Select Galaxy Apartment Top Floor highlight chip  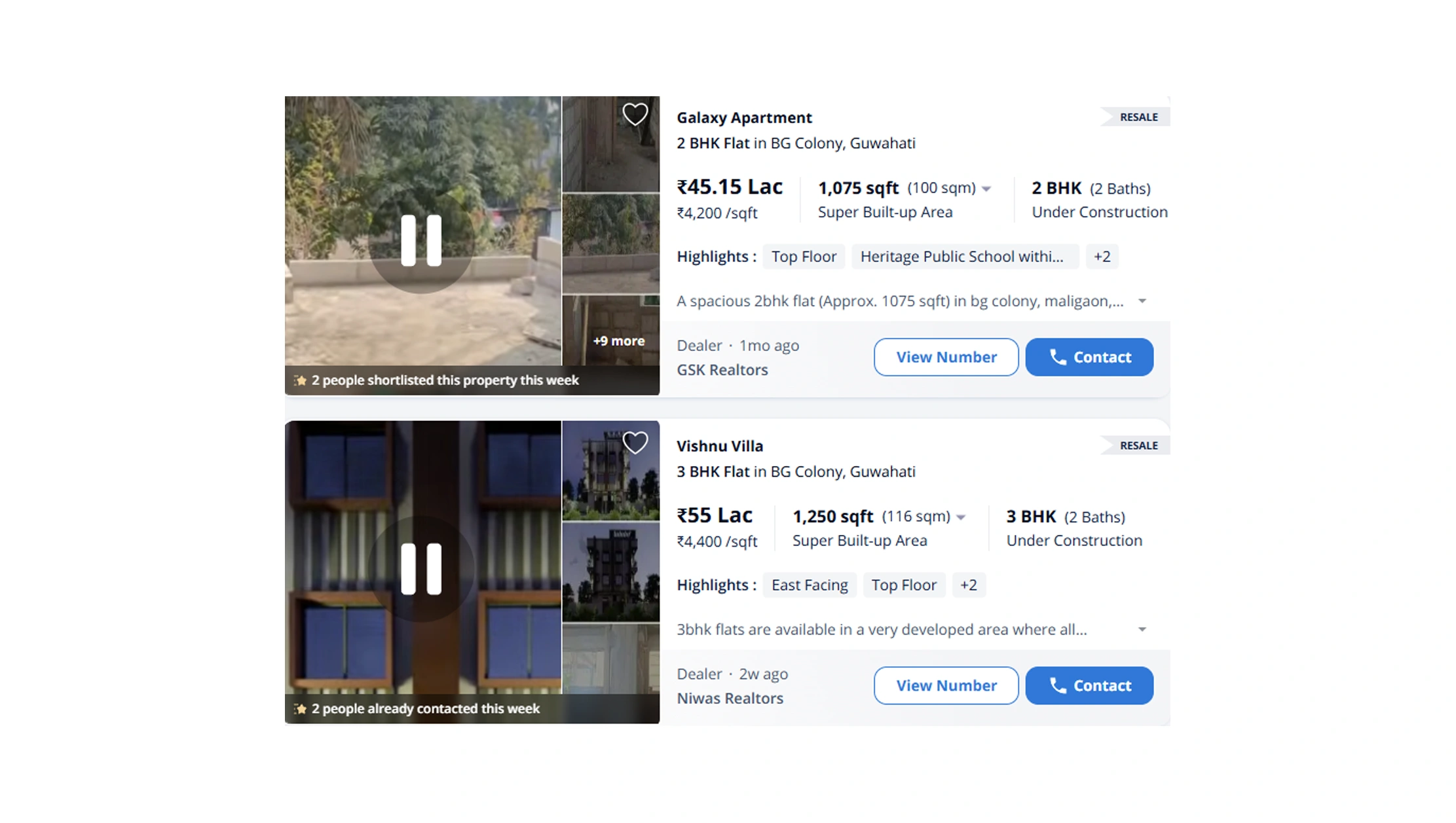point(804,257)
